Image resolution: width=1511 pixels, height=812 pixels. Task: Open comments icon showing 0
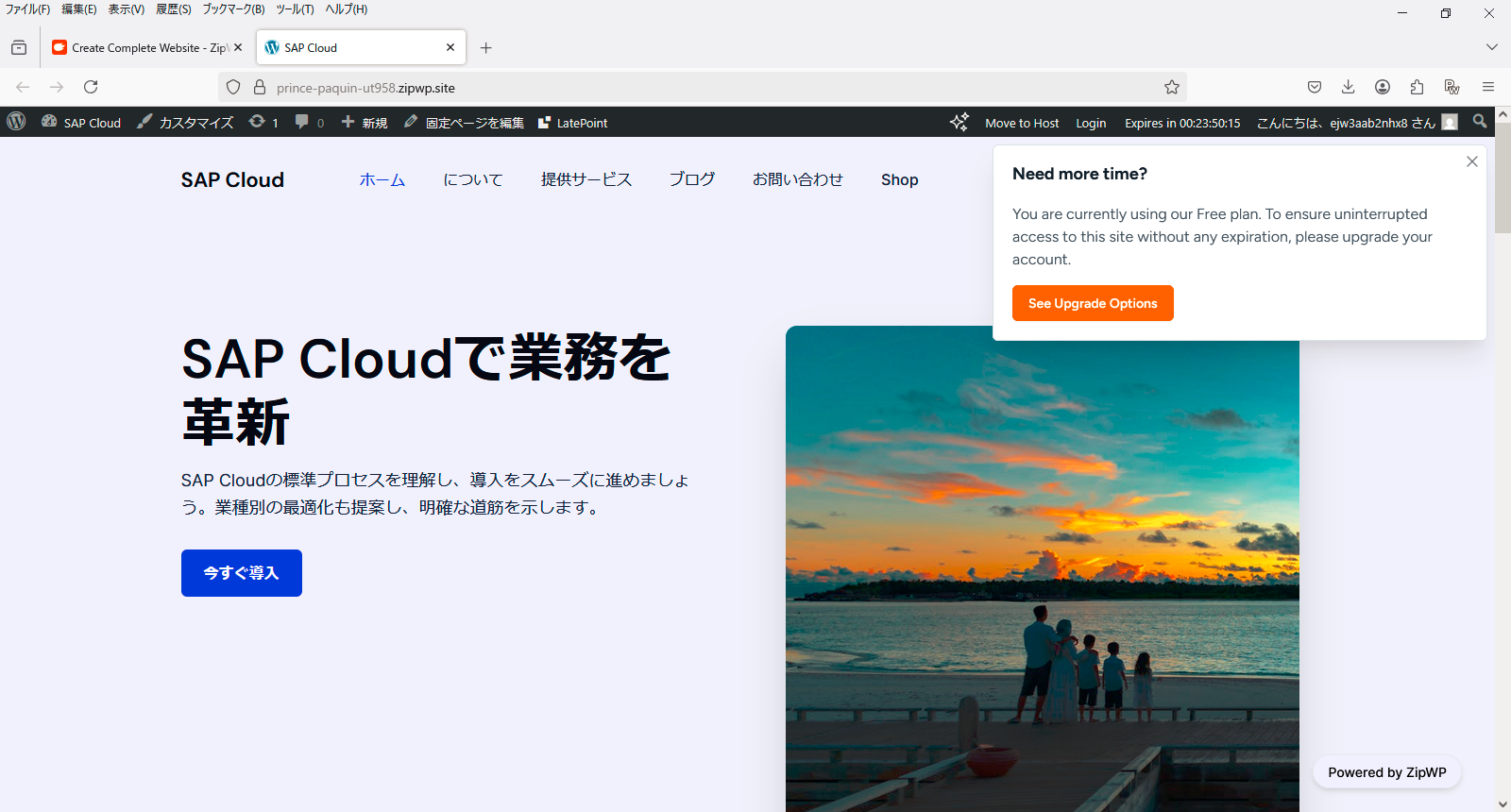coord(309,123)
